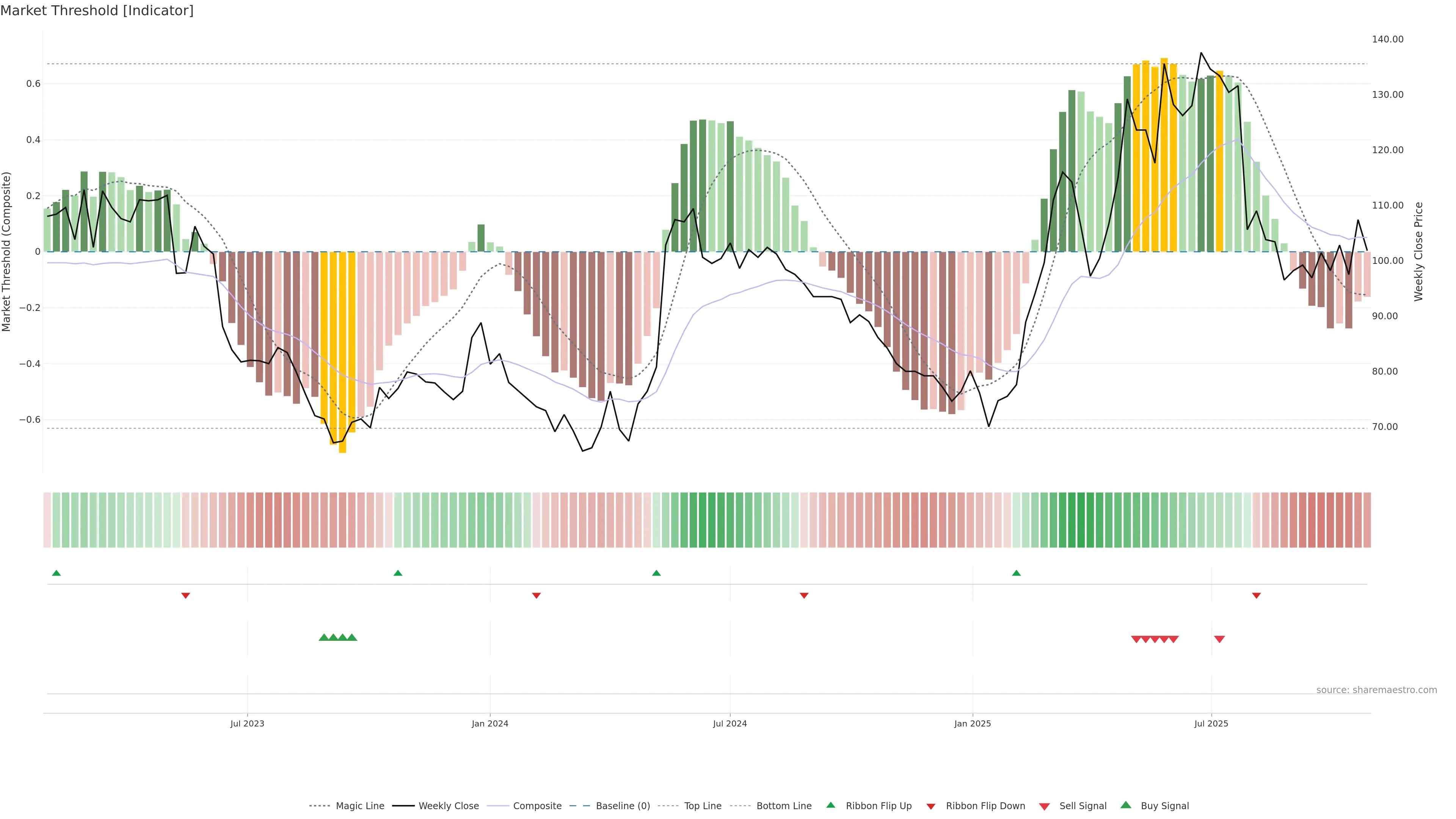Click the Market Threshold [Indicator] title

[x=97, y=11]
